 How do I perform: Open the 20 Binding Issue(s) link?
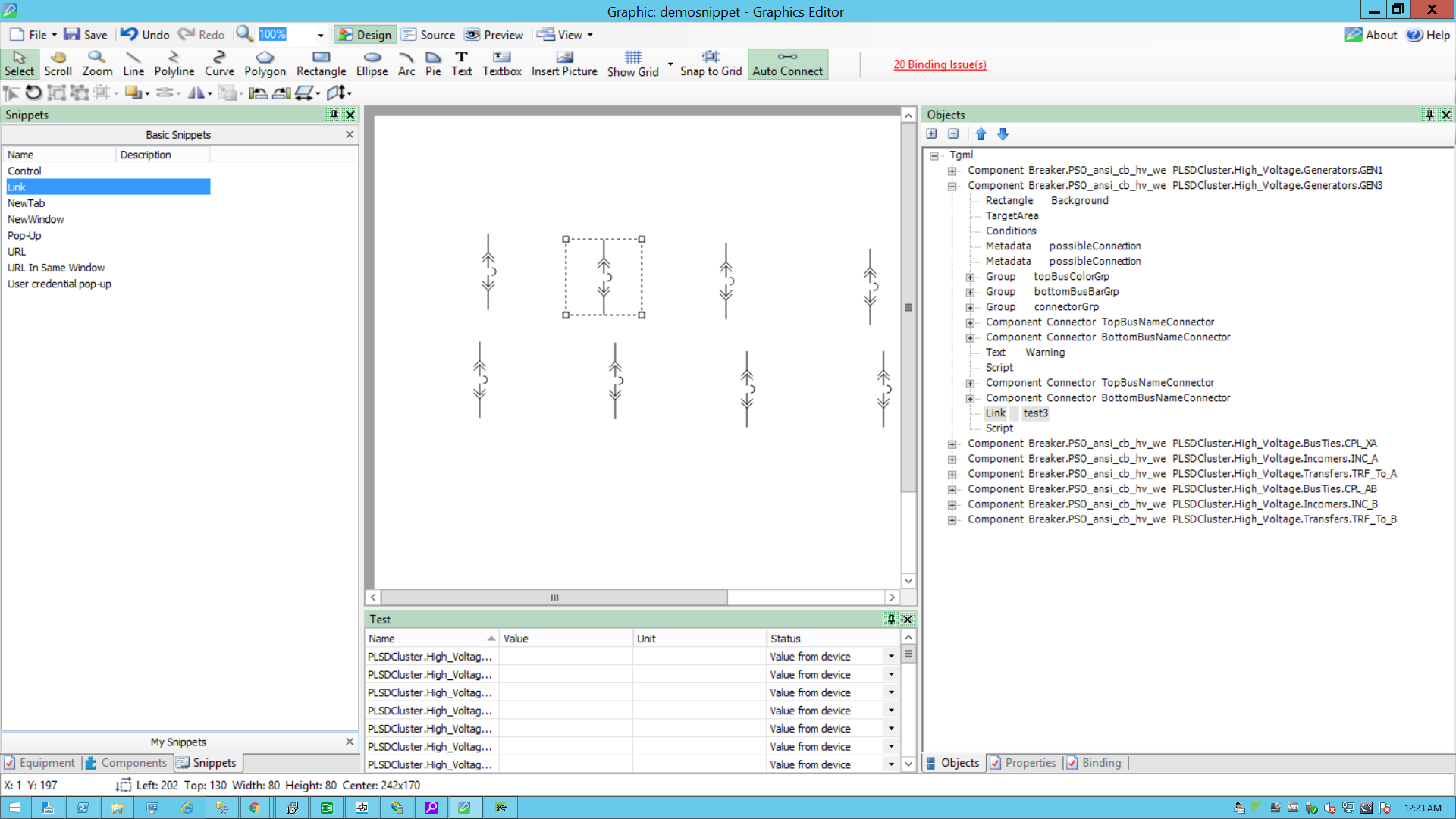pos(940,64)
